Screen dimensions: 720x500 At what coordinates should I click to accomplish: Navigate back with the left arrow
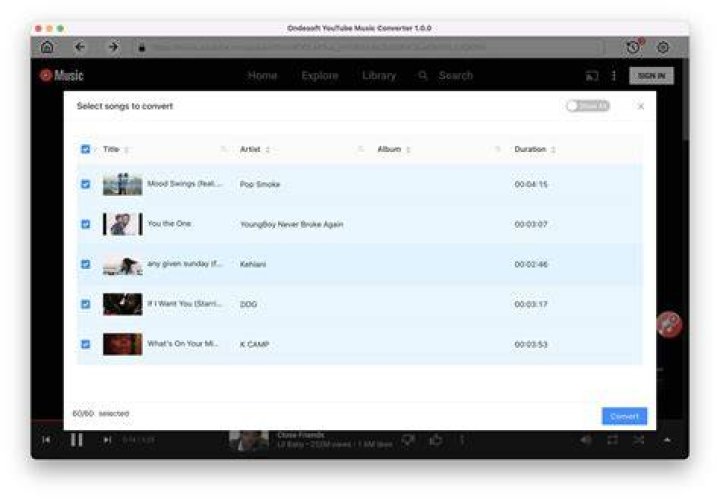coord(80,47)
